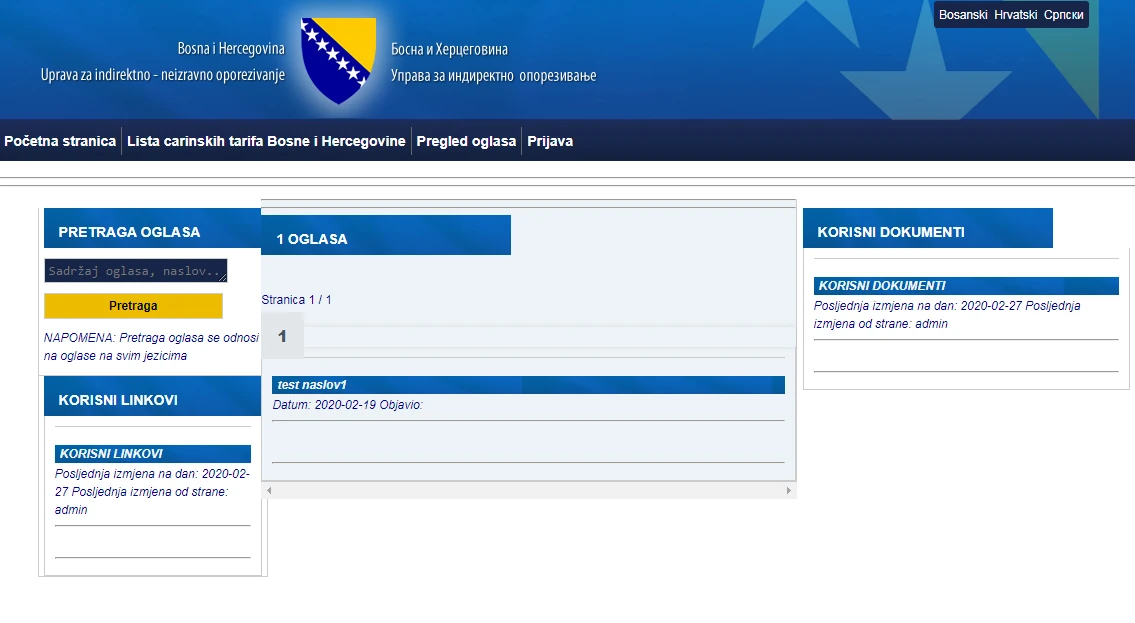Open the Početna stranica menu item
The image size is (1135, 623).
click(60, 141)
